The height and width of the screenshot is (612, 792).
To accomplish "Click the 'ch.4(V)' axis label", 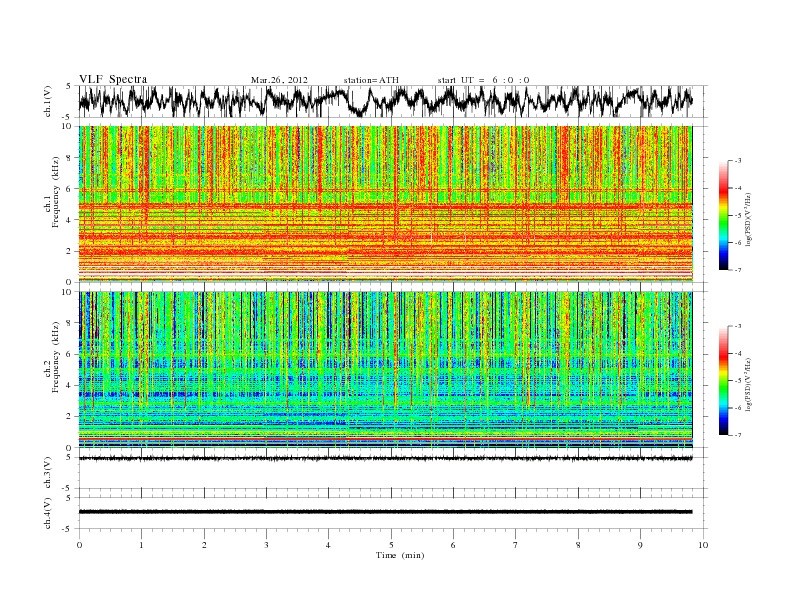I will pyautogui.click(x=48, y=513).
